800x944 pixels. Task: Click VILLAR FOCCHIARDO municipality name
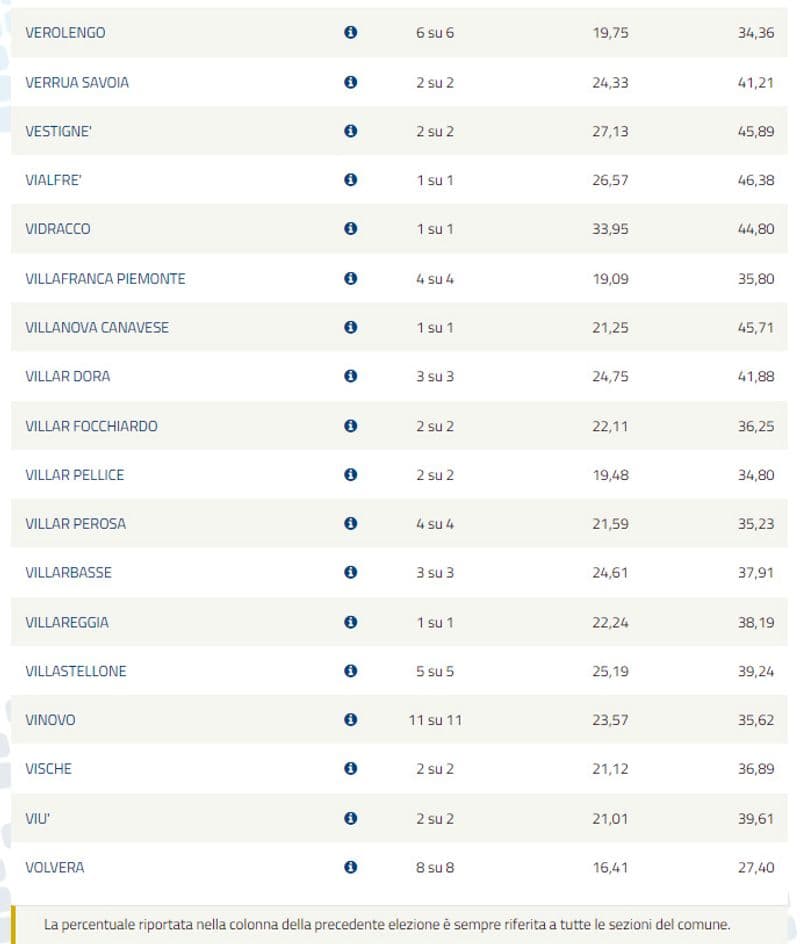pyautogui.click(x=91, y=426)
